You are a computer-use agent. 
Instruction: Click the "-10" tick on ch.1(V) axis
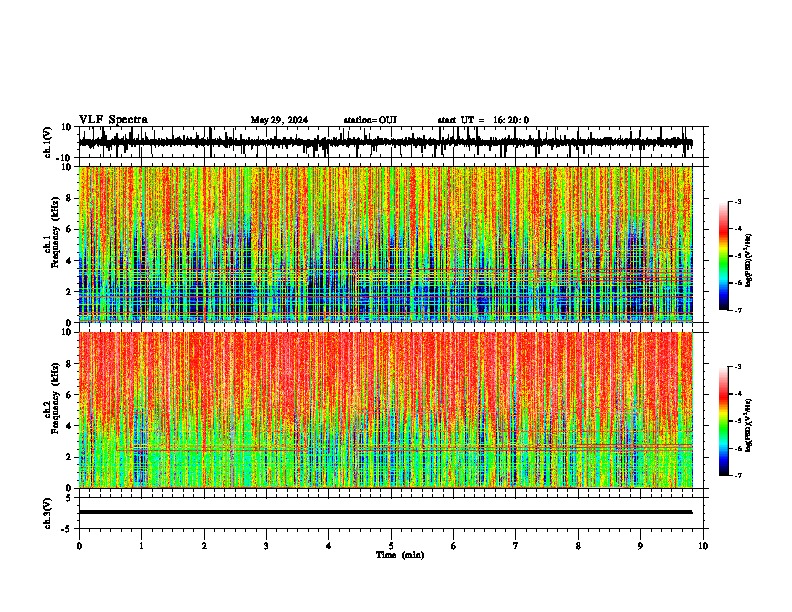65,158
